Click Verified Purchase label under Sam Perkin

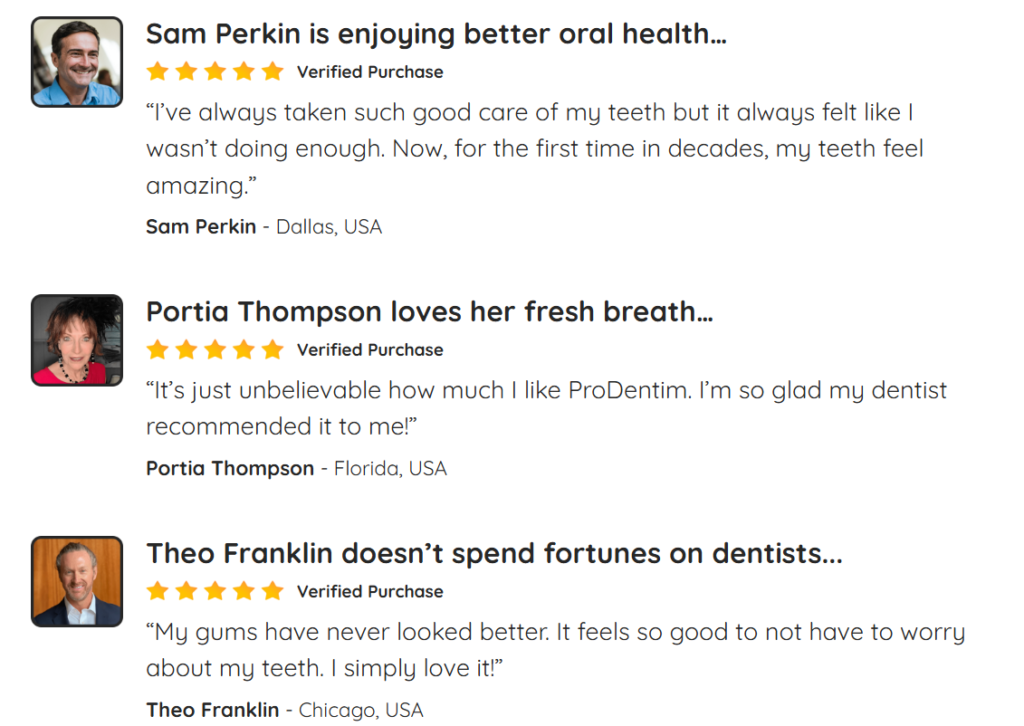click(370, 72)
